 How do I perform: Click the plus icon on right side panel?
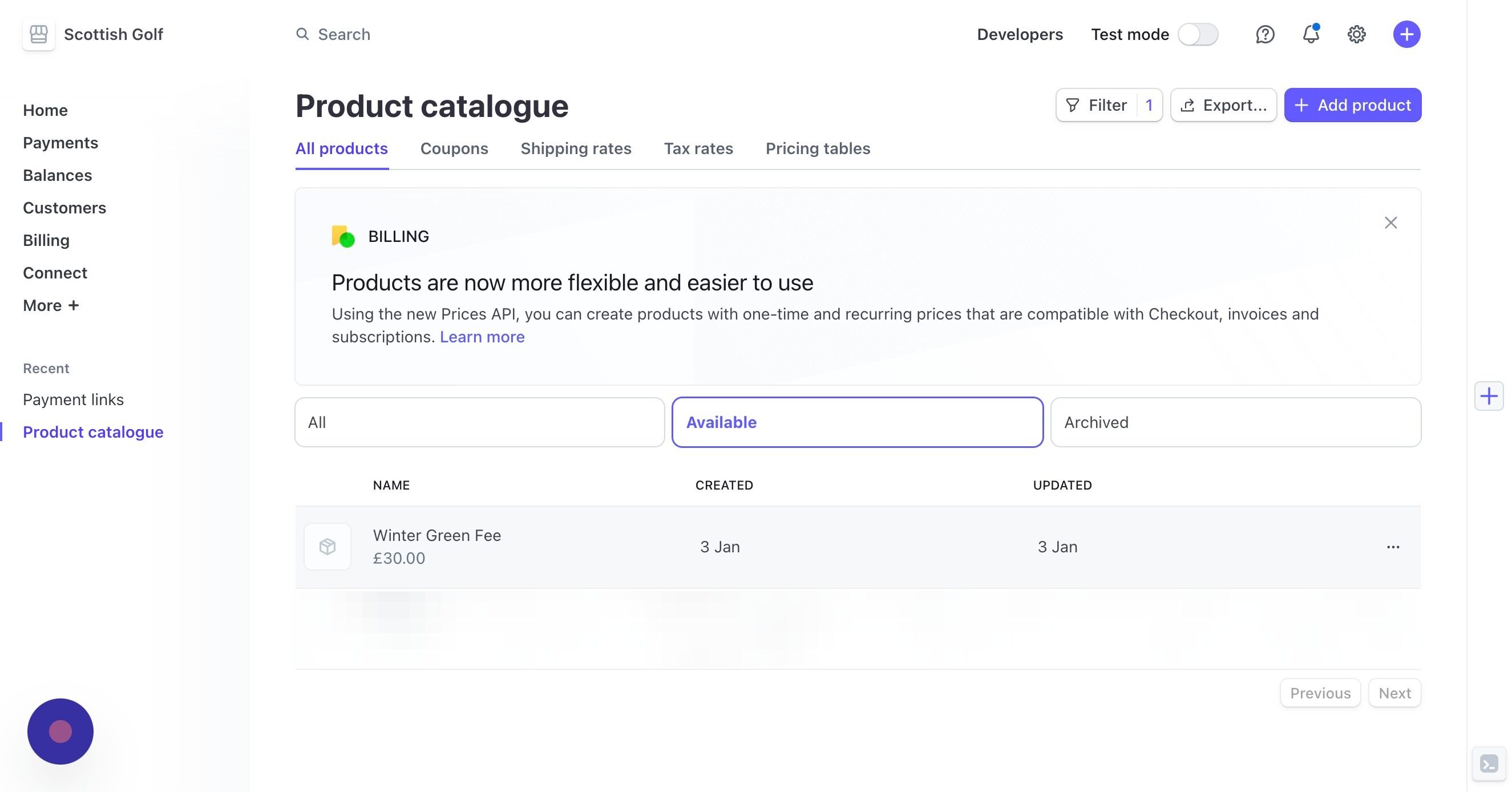tap(1489, 397)
